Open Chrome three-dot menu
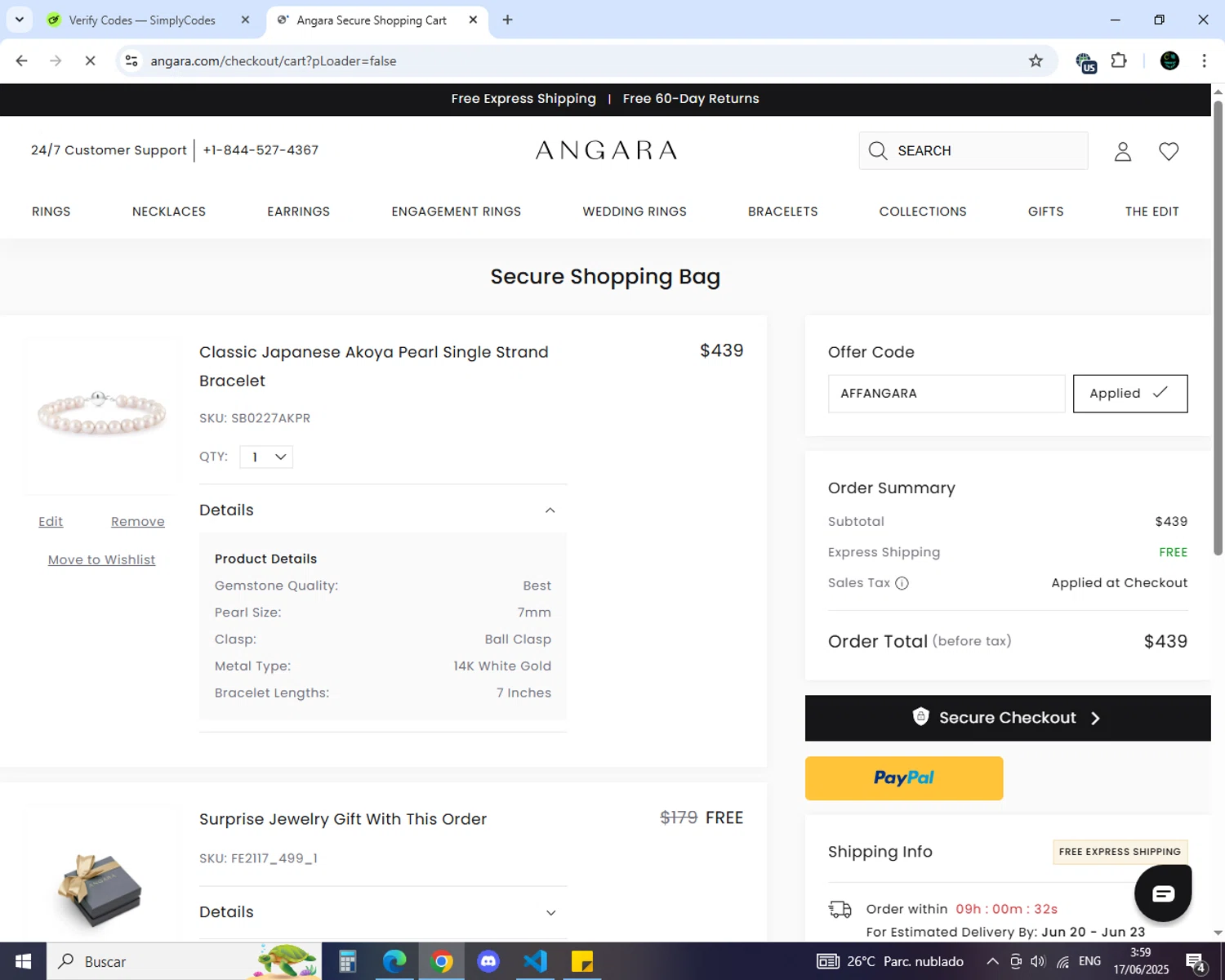 pos(1204,60)
